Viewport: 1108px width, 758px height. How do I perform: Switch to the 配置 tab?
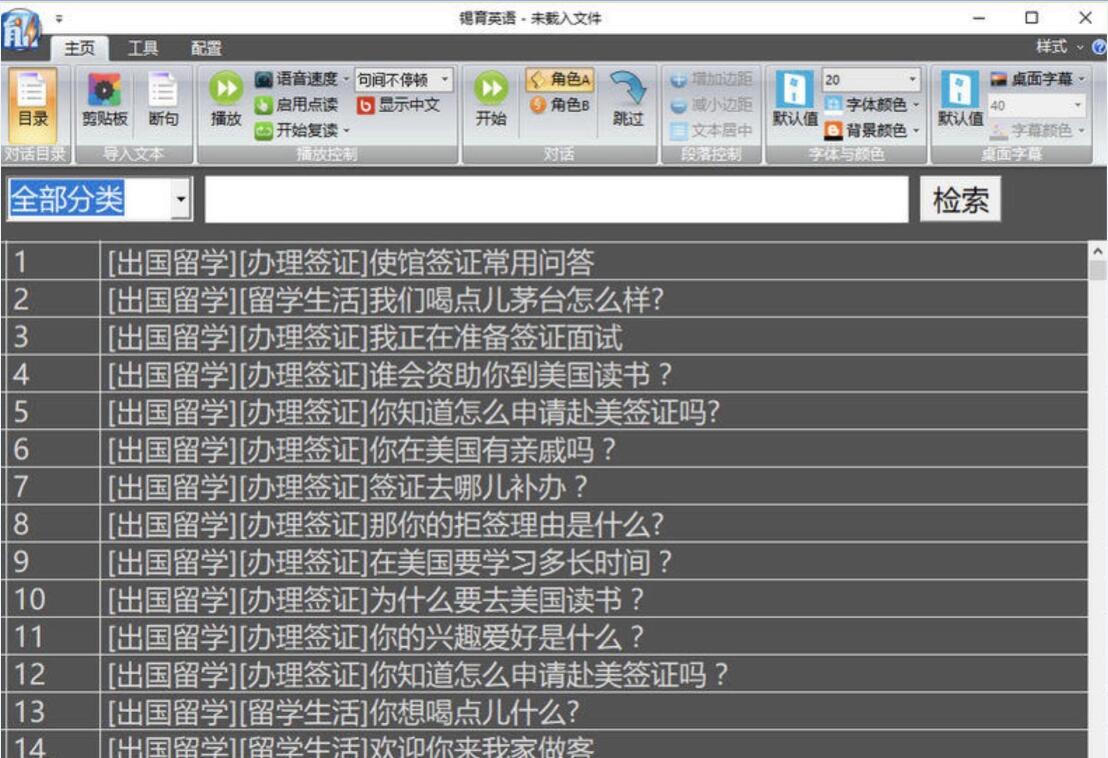[x=206, y=48]
